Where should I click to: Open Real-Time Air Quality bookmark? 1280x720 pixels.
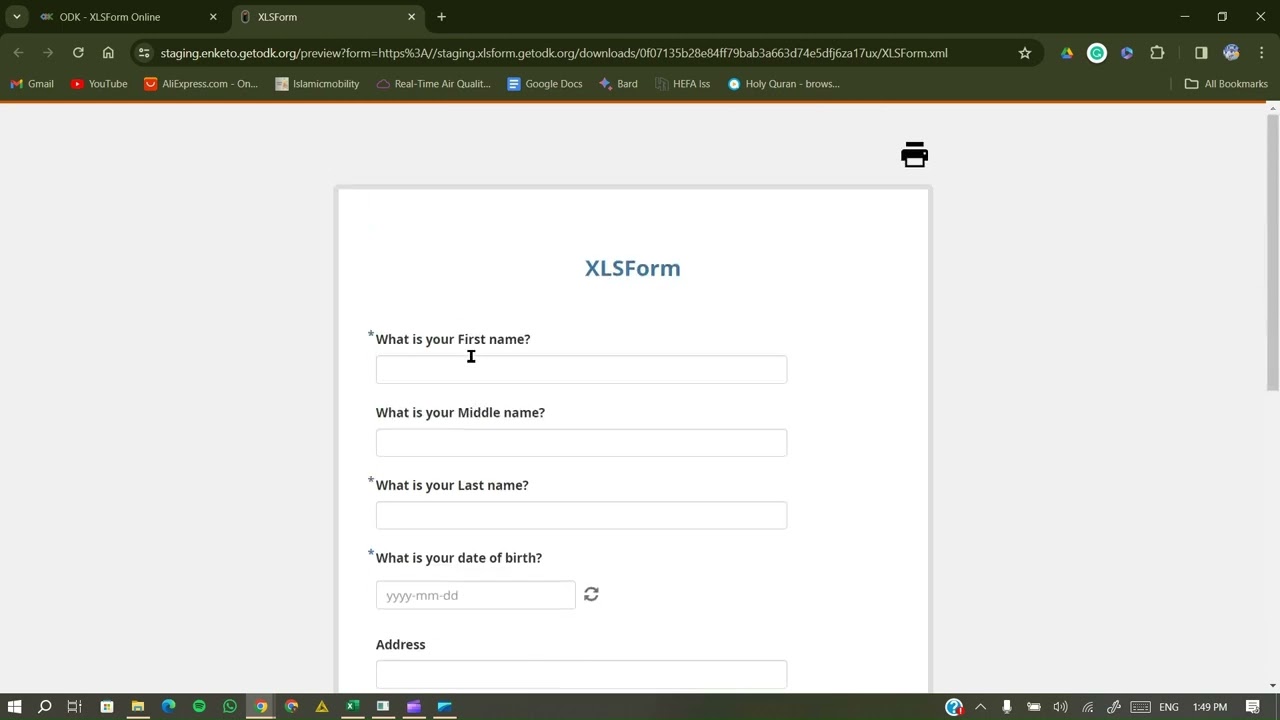coord(433,84)
